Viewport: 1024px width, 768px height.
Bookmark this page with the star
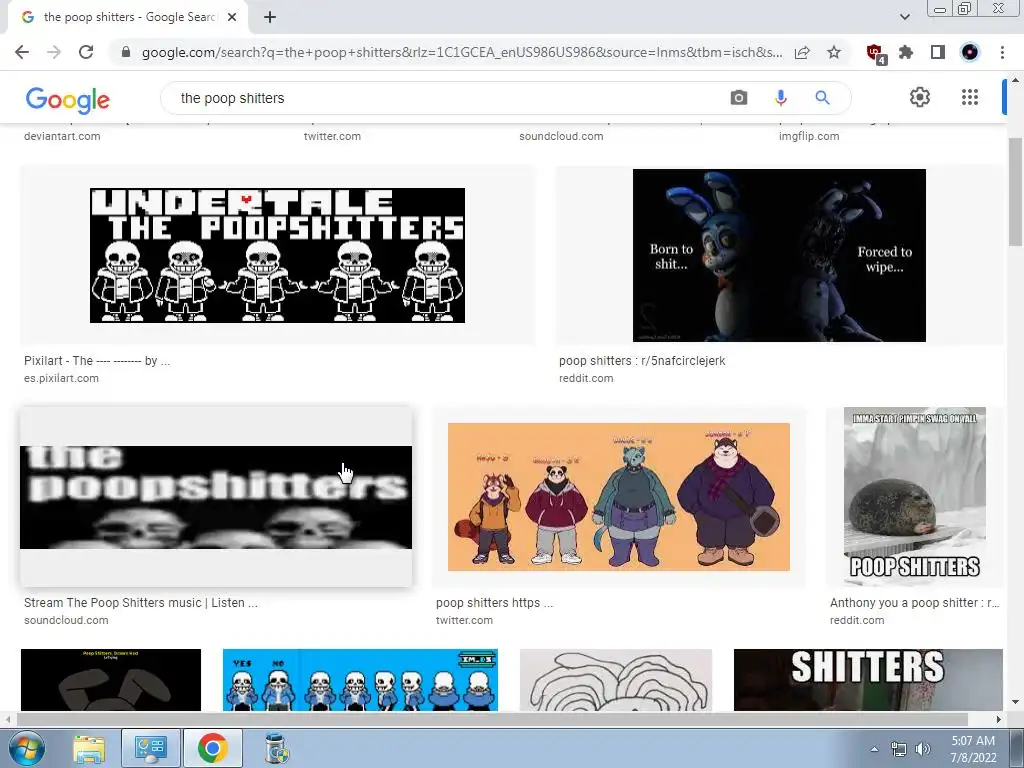[x=834, y=52]
